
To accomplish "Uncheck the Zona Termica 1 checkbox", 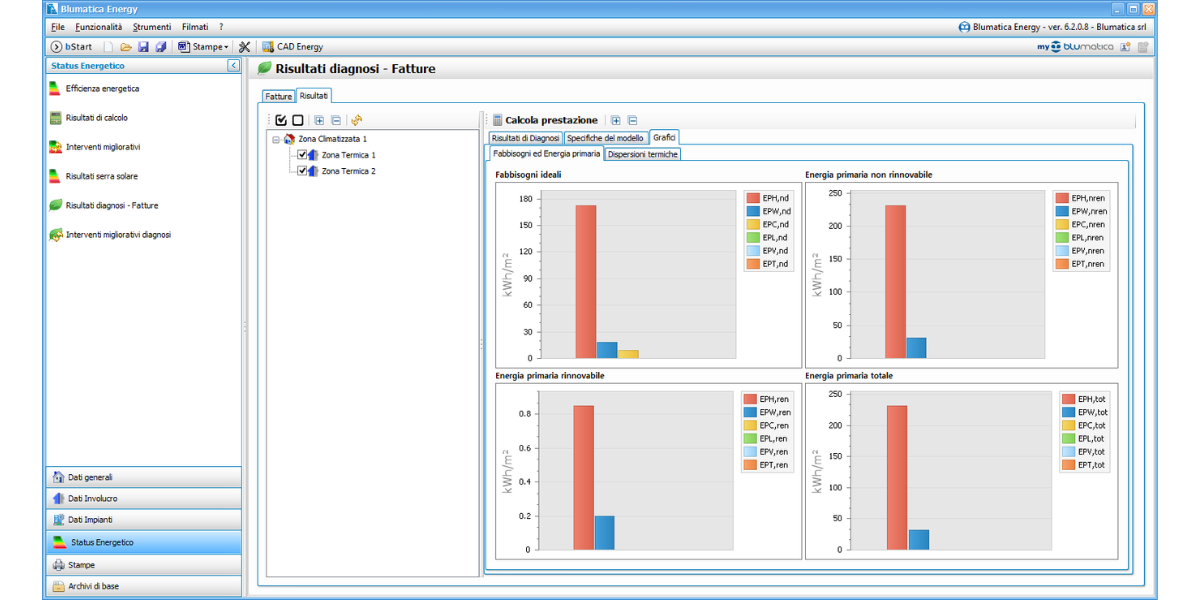I will pyautogui.click(x=302, y=155).
